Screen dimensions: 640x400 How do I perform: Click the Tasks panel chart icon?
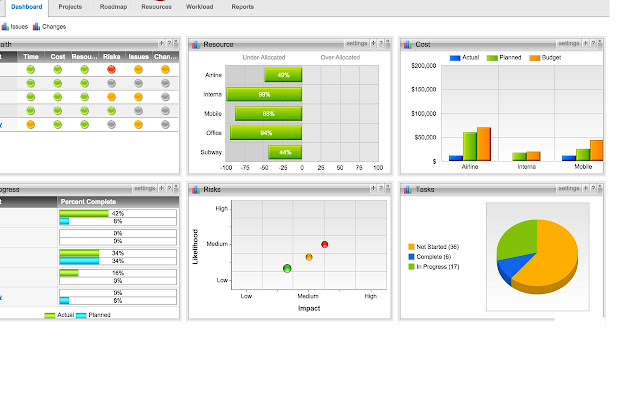[408, 189]
